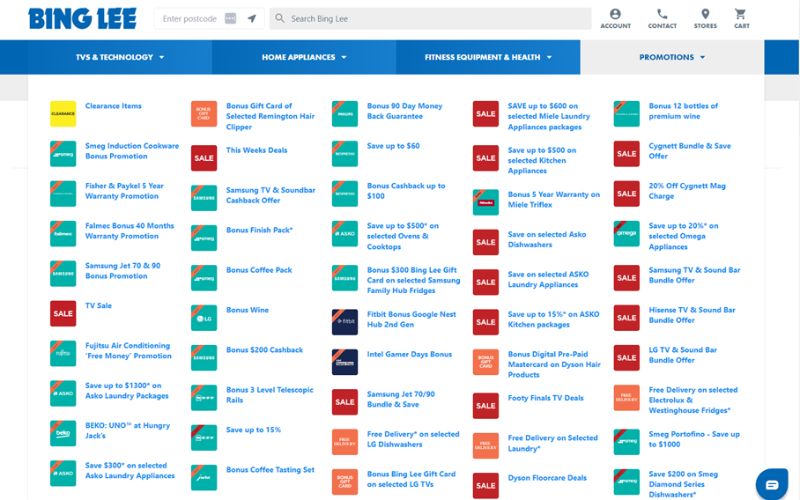Image resolution: width=800 pixels, height=500 pixels.
Task: Click the postcode card icon in postcode field
Action: (x=231, y=18)
